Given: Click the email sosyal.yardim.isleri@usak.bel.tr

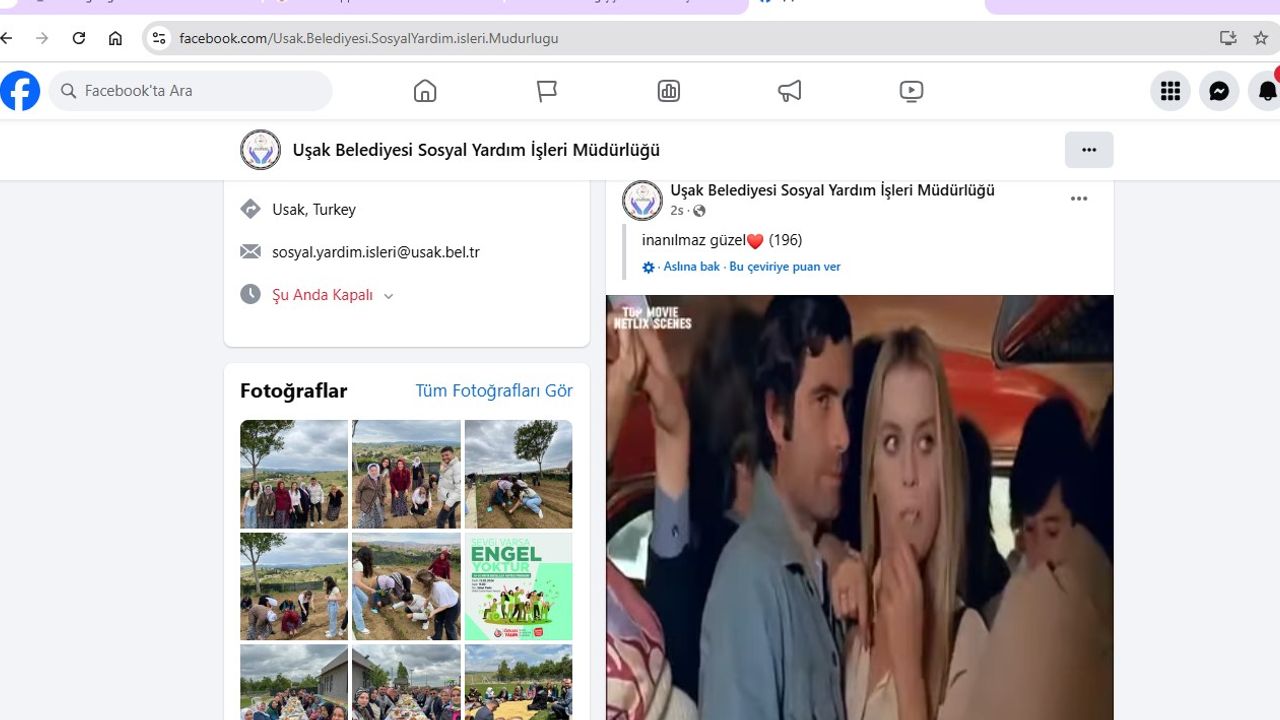Looking at the screenshot, I should 376,252.
